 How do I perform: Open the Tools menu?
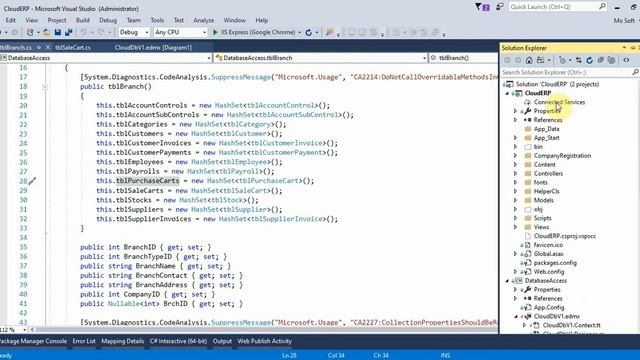(157, 20)
